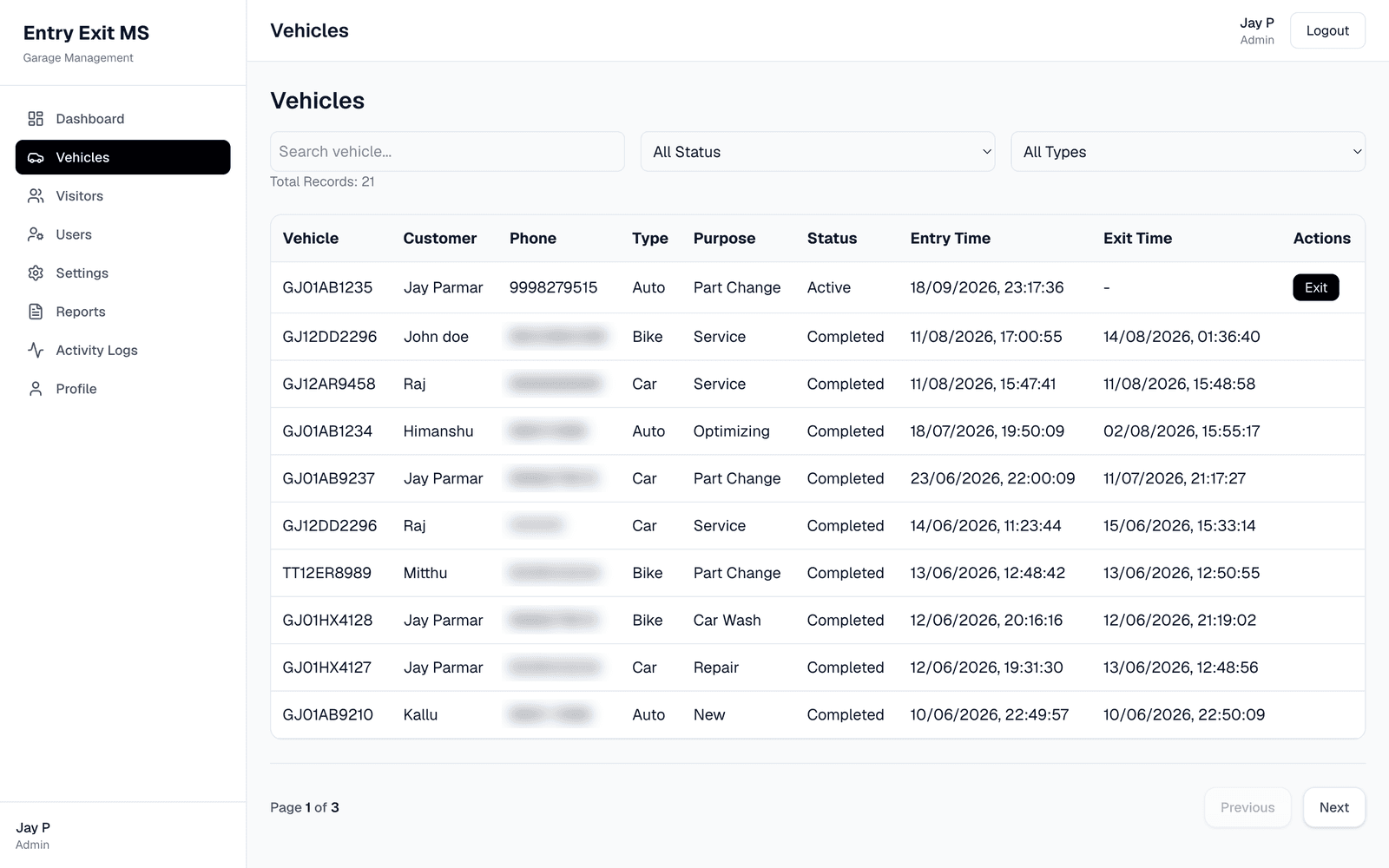Click the Reports document icon

tap(36, 312)
